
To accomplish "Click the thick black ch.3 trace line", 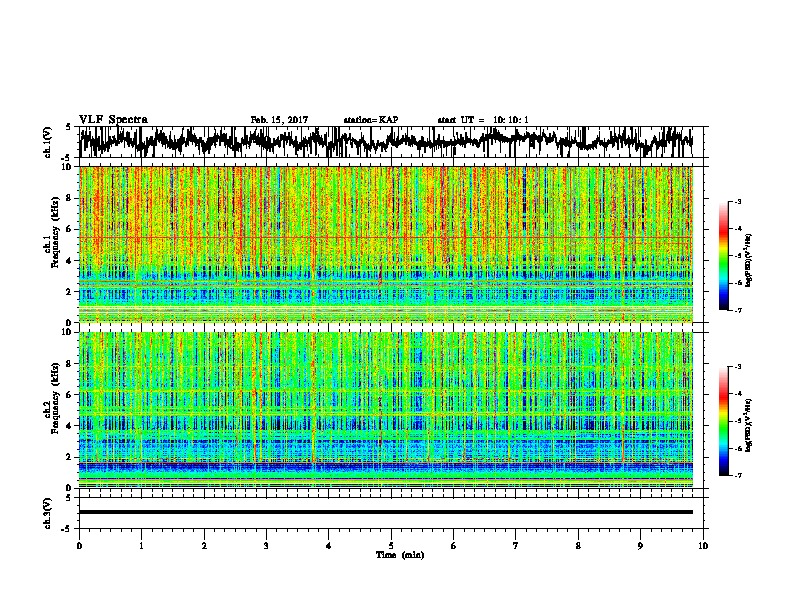I will pos(386,512).
